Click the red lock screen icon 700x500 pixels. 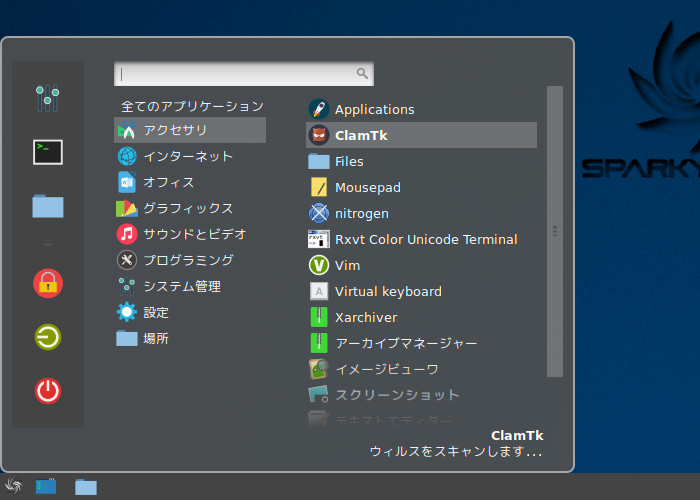(x=48, y=283)
